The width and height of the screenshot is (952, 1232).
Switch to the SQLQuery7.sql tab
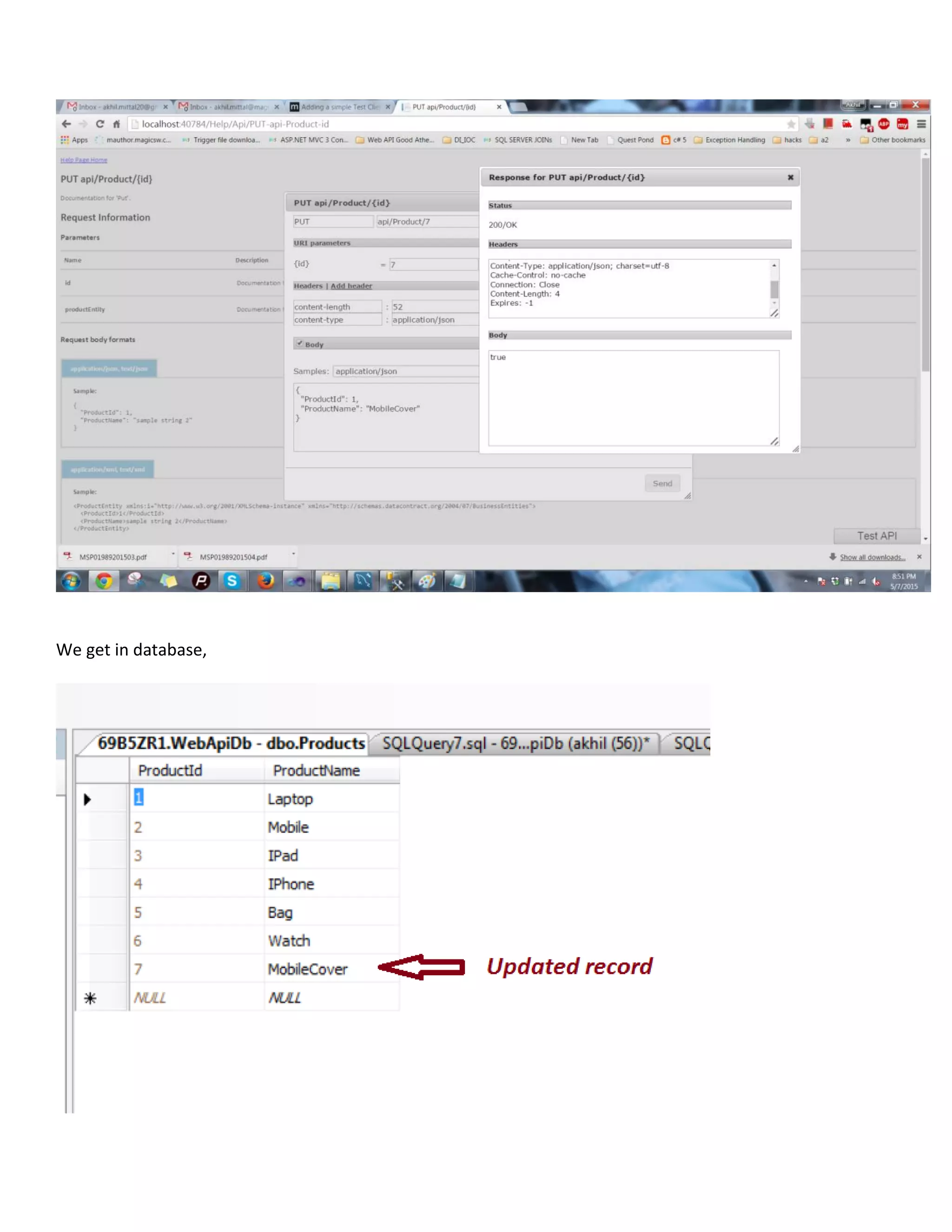point(516,743)
